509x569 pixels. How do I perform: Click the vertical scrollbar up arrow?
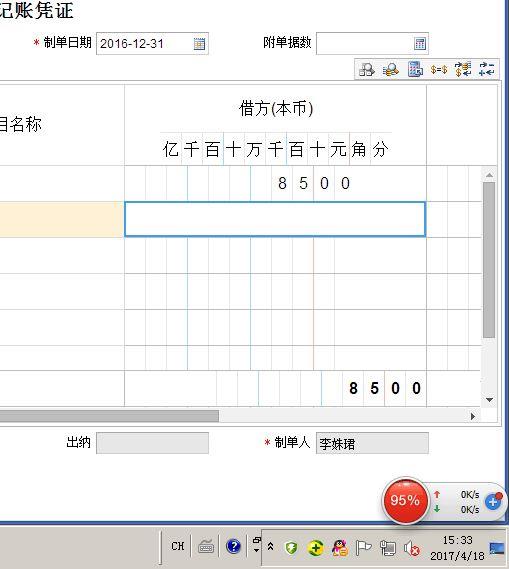coord(489,175)
